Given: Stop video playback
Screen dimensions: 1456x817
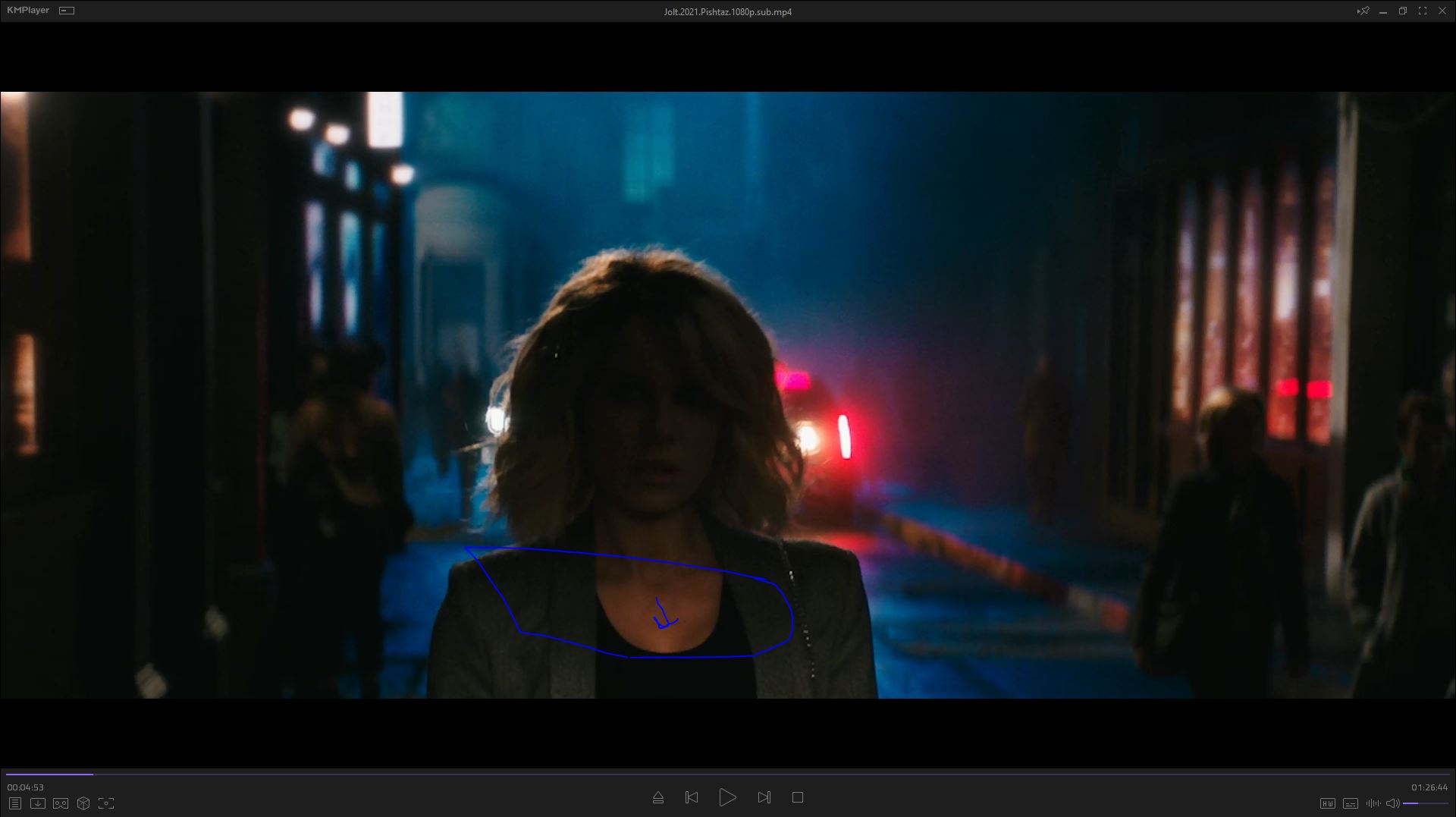Looking at the screenshot, I should point(798,797).
